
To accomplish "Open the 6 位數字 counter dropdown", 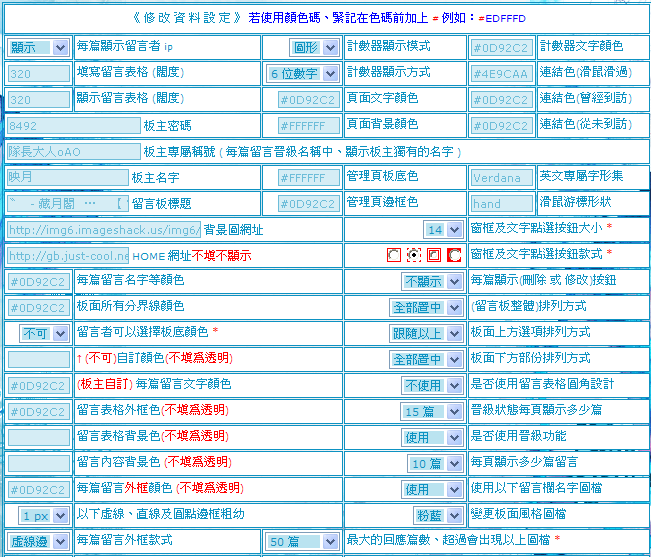I will click(x=302, y=73).
